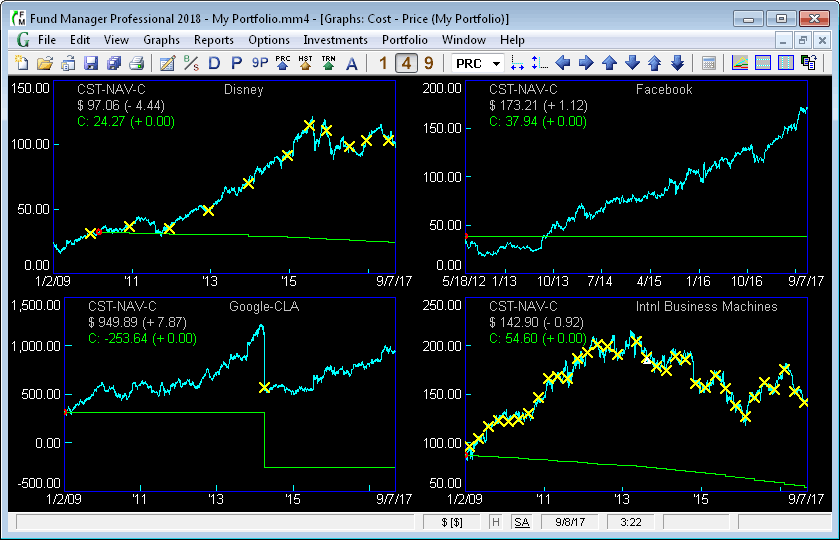Image resolution: width=840 pixels, height=540 pixels.
Task: Open the File menu
Action: tap(47, 40)
